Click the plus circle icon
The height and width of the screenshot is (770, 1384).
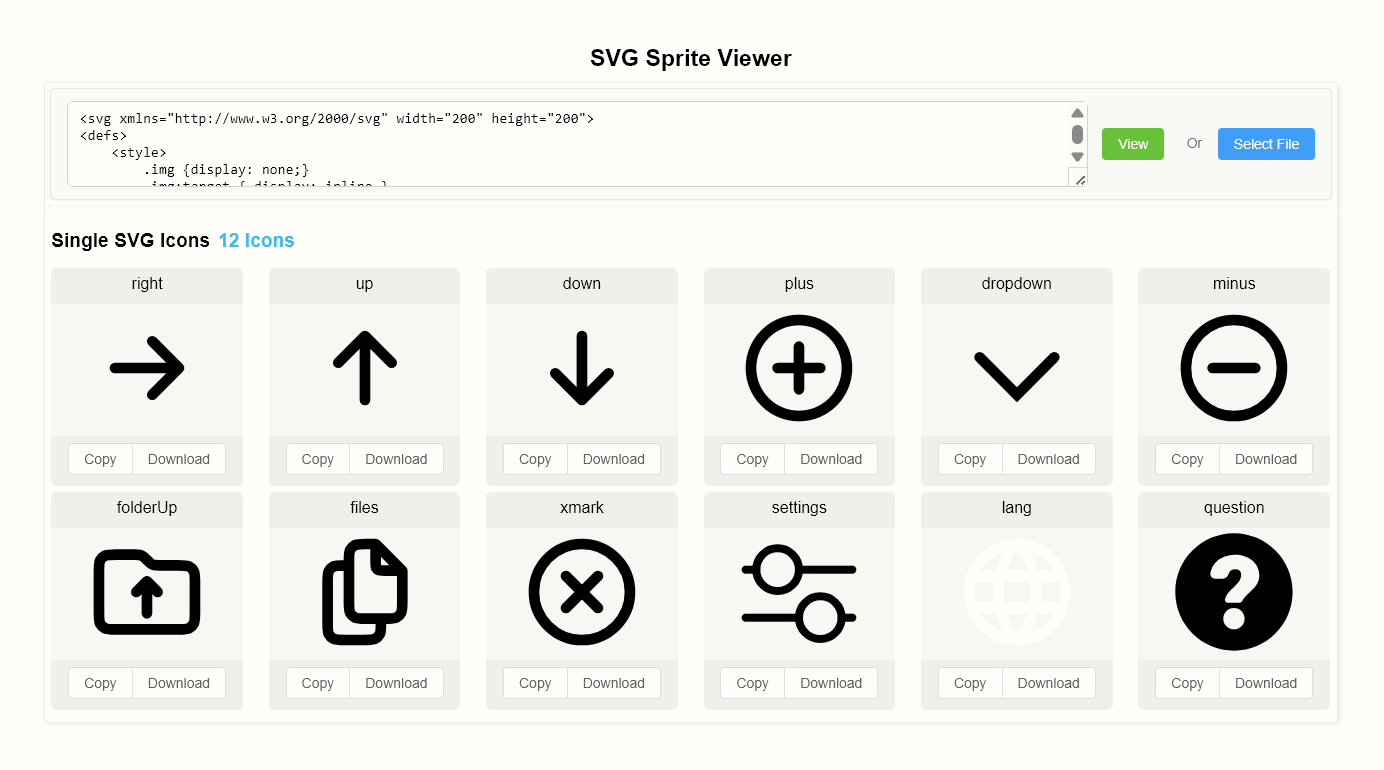point(799,368)
